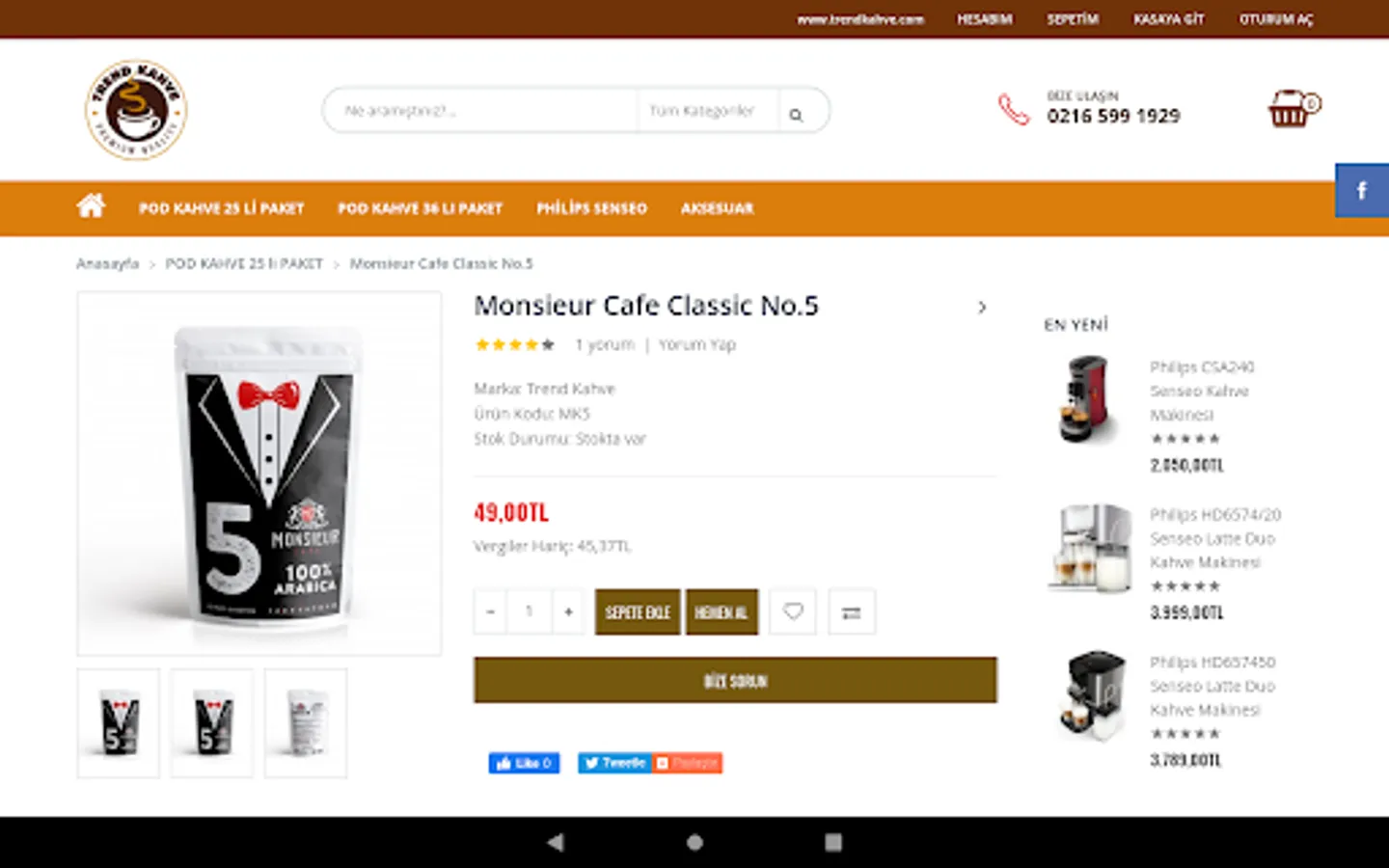Tap the Android back navigation icon
This screenshot has height=868, width=1389.
[556, 842]
